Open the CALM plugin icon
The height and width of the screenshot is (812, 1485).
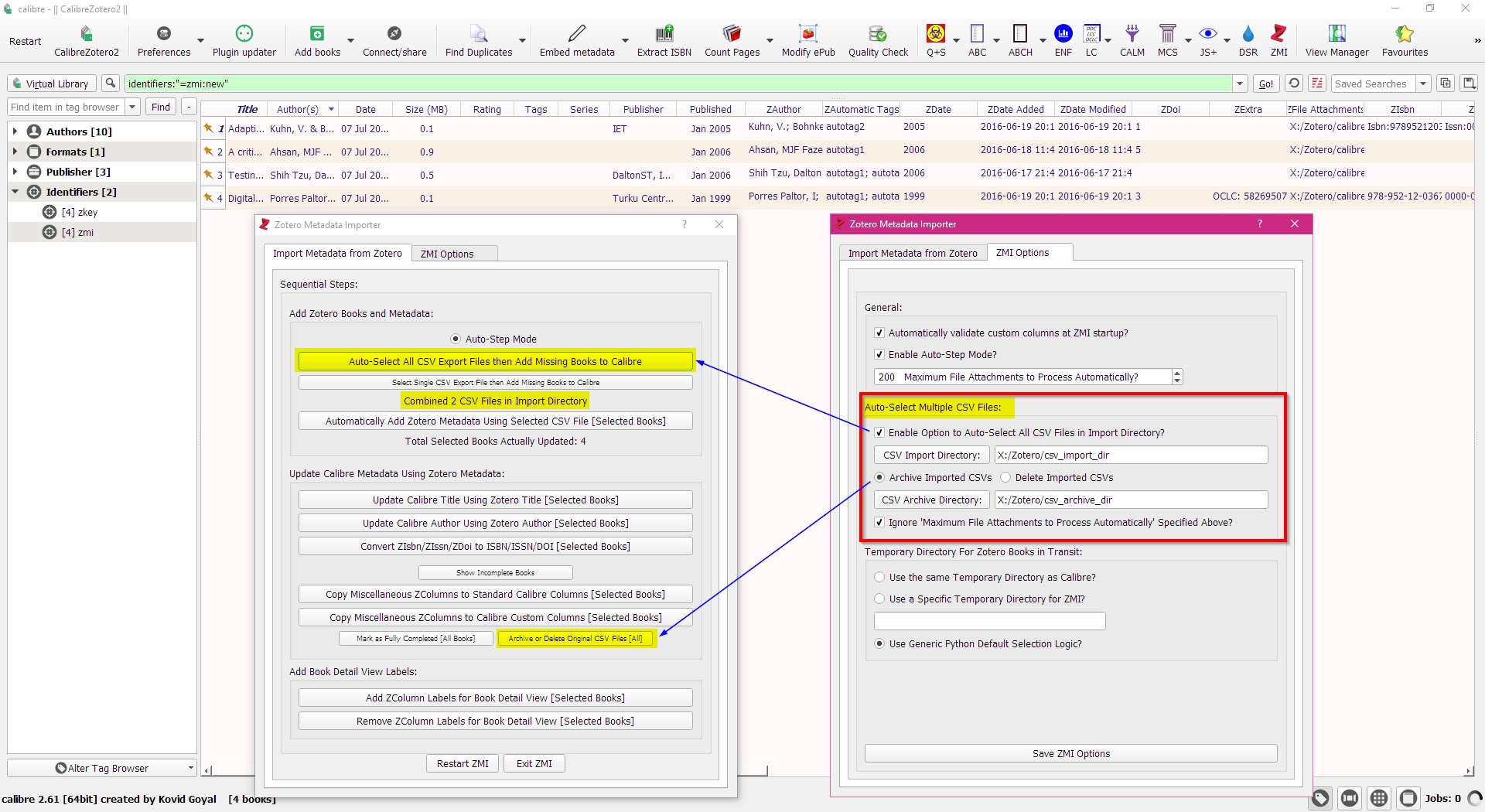(1132, 34)
